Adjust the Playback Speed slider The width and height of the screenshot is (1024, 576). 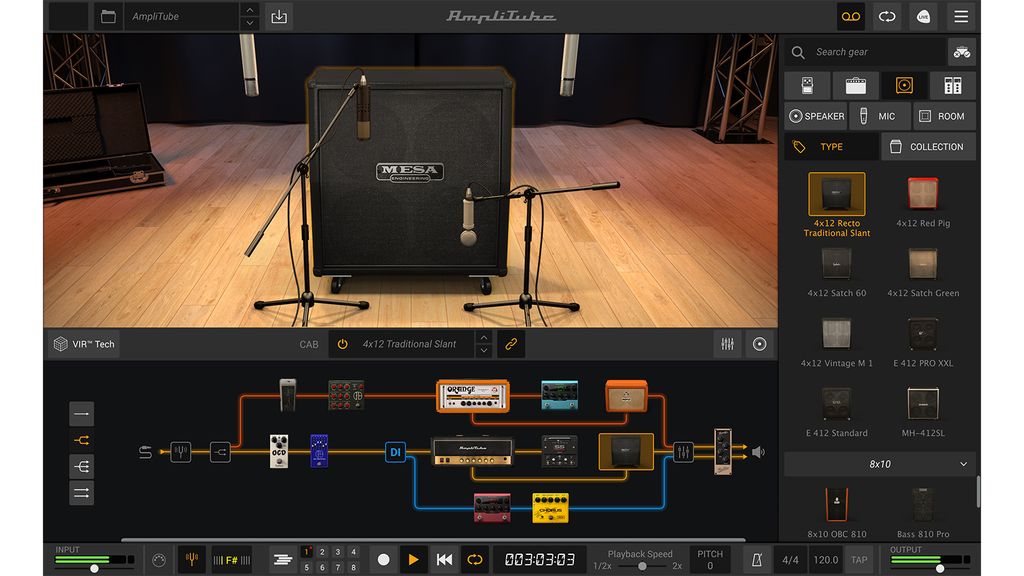(642, 565)
